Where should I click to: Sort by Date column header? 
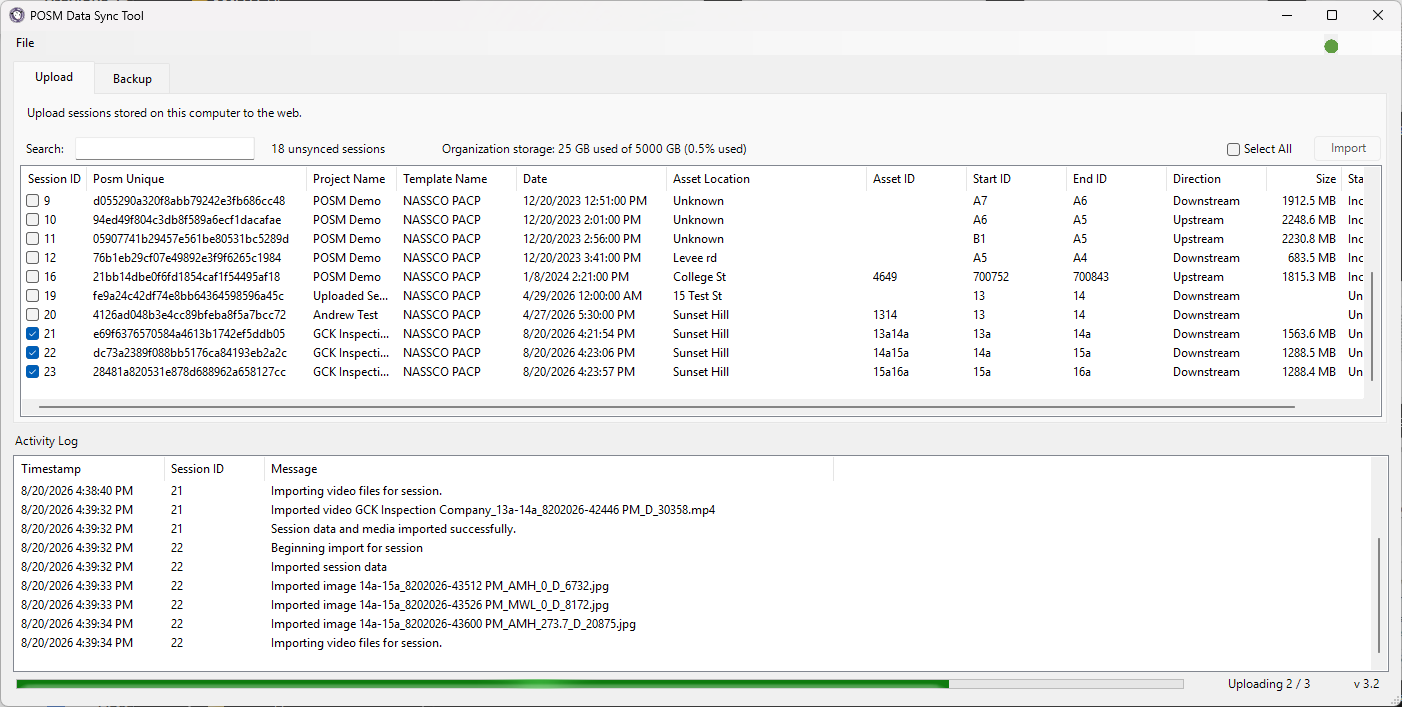click(591, 179)
